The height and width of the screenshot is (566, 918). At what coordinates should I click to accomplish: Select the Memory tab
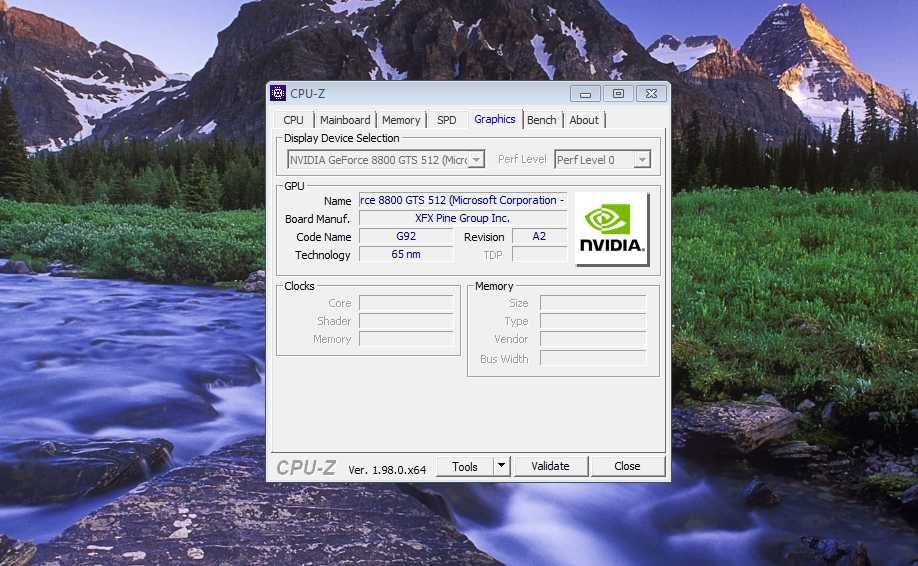coord(401,120)
